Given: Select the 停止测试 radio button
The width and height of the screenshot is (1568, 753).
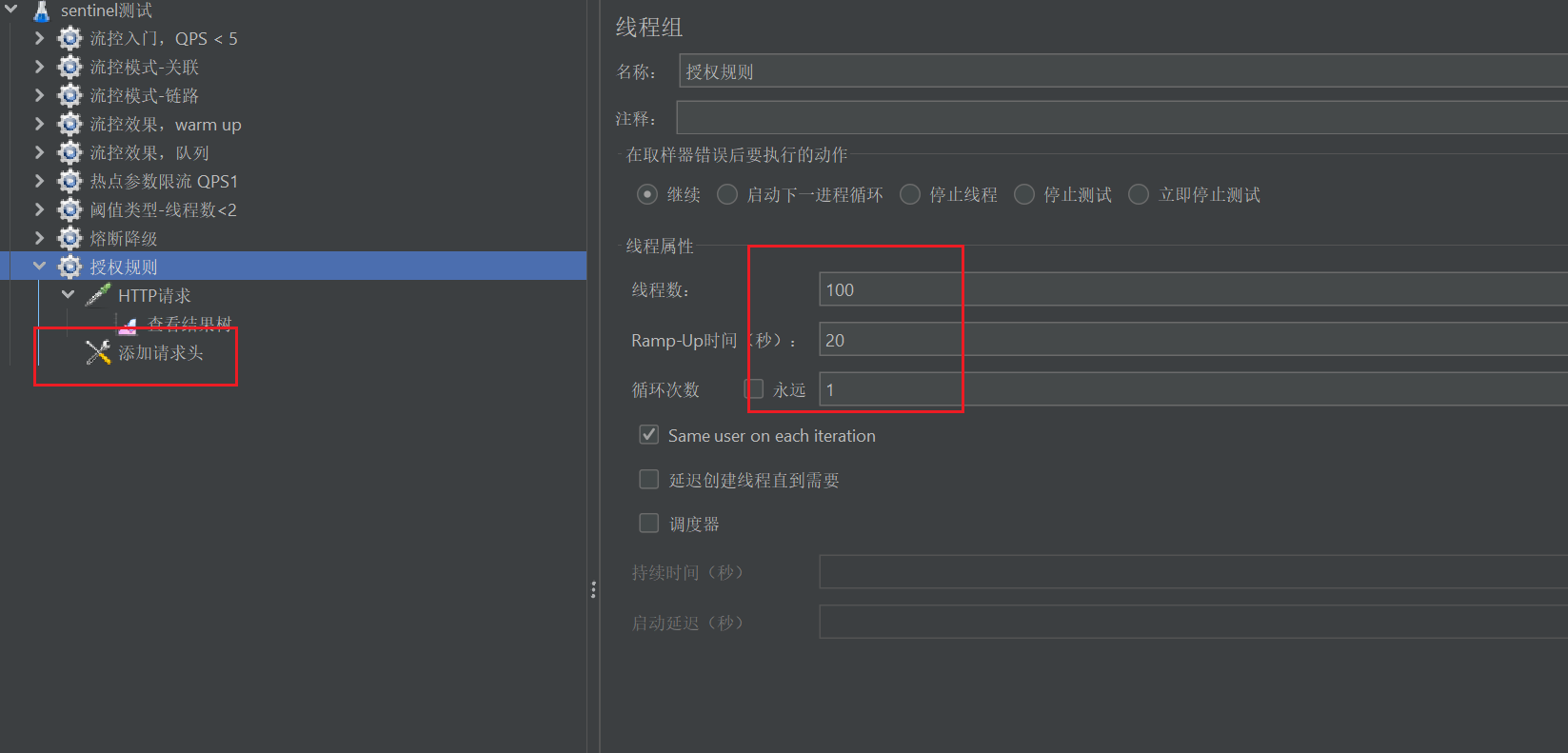Looking at the screenshot, I should pos(1024,194).
